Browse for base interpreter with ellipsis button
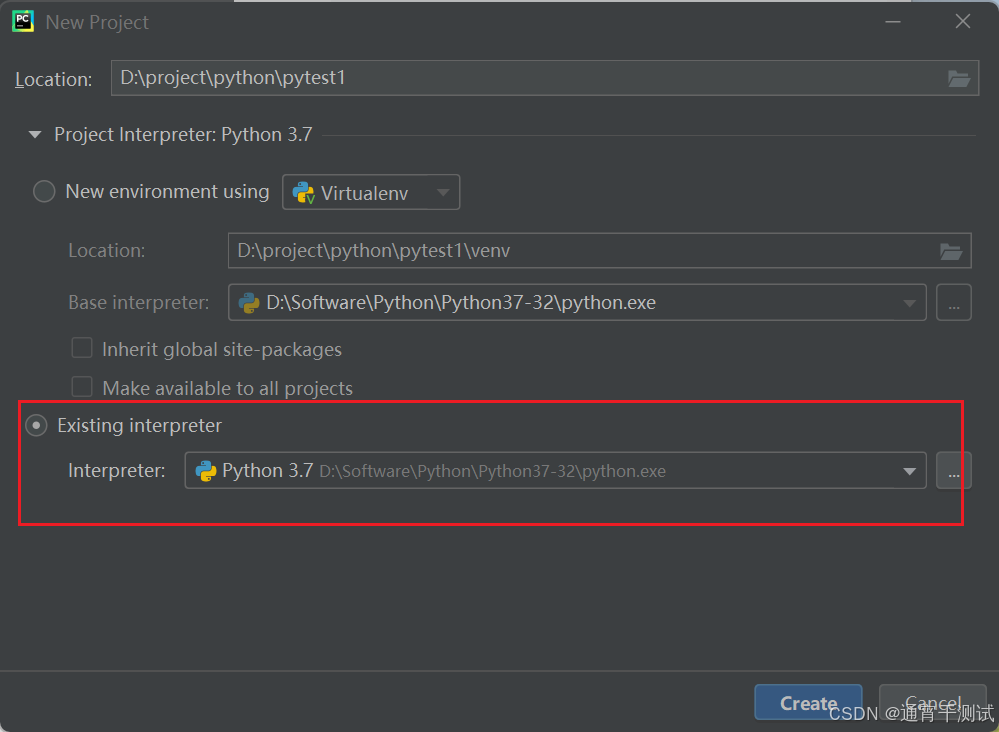The width and height of the screenshot is (999, 732). 953,303
